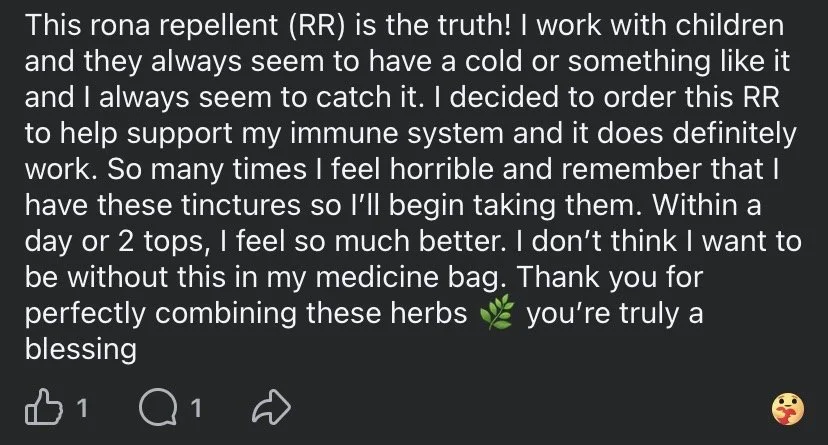Click the phrase 'day or 2 tops'
Screen dimensions: 828x445
[x=114, y=242]
